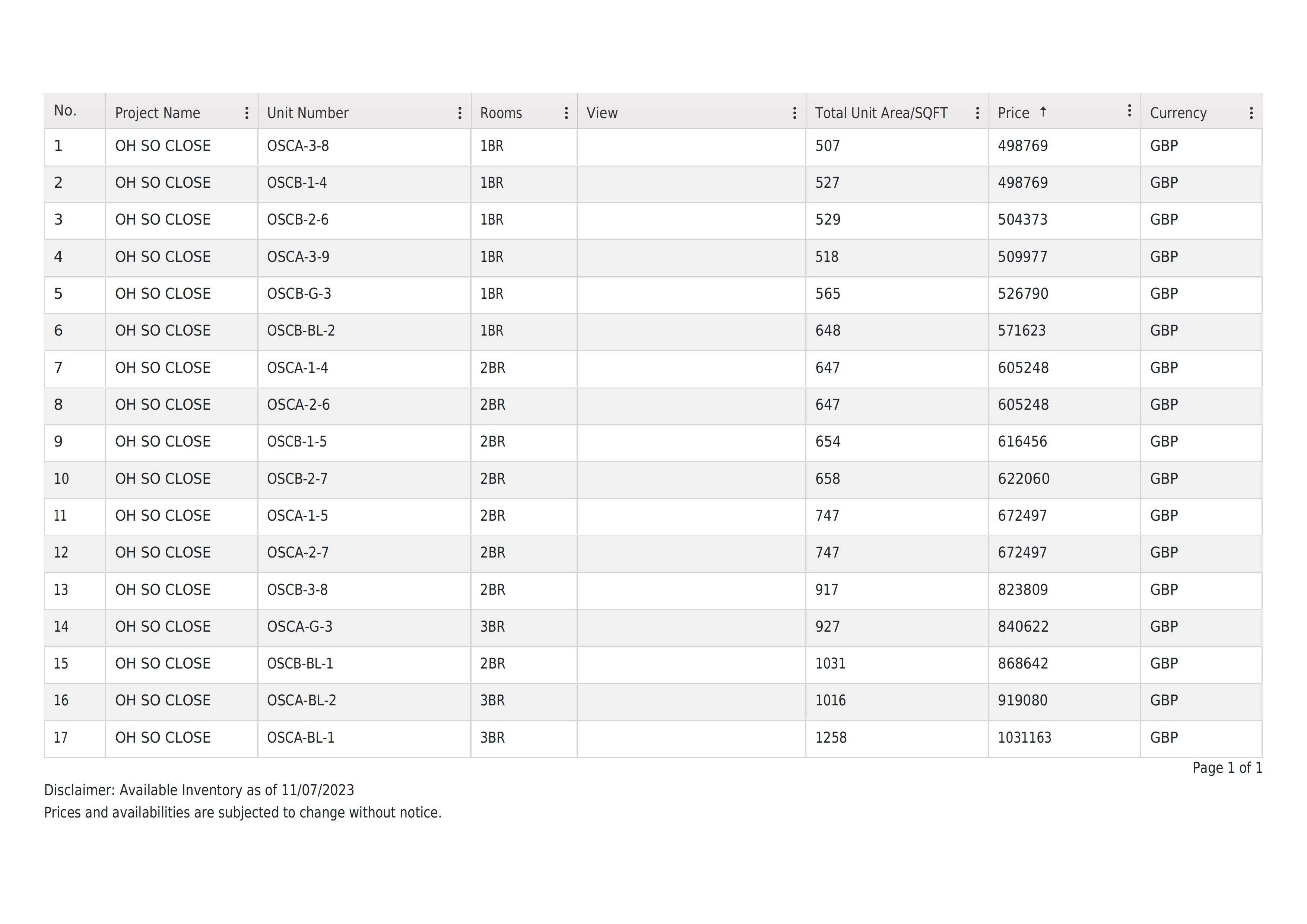
Task: Click price value 868642
Action: pos(1023,664)
